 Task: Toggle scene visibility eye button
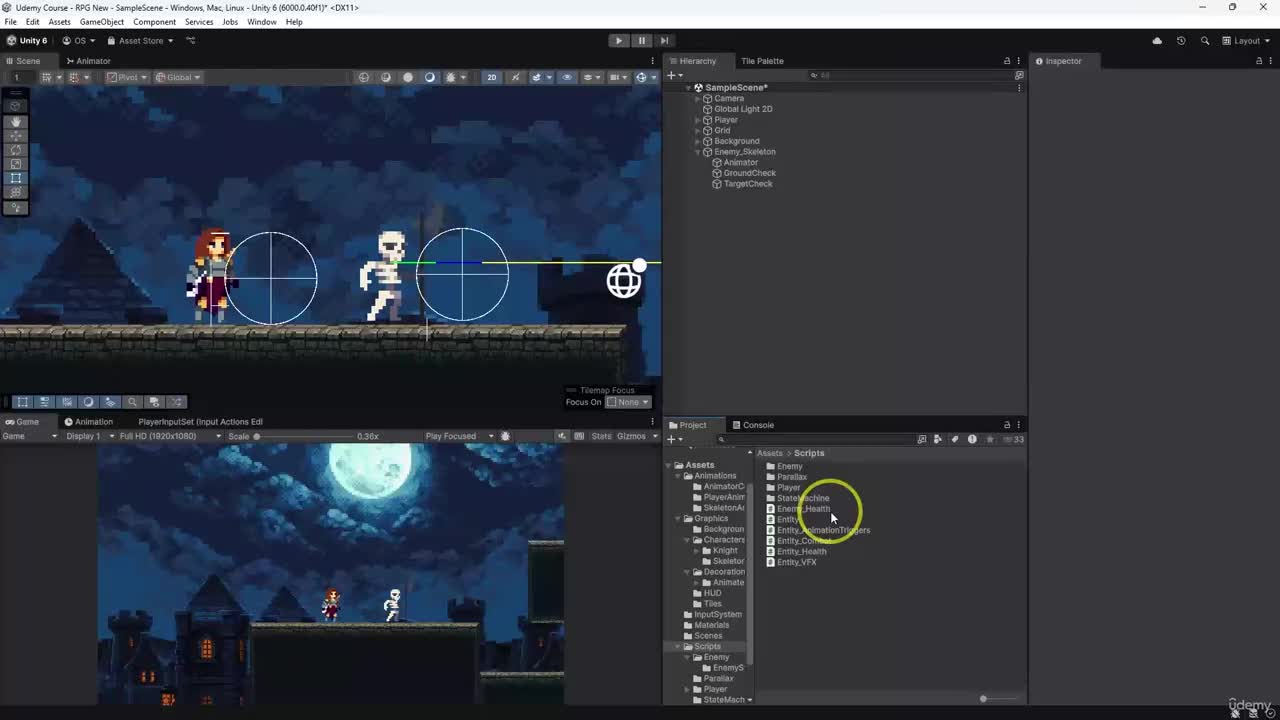(x=567, y=77)
